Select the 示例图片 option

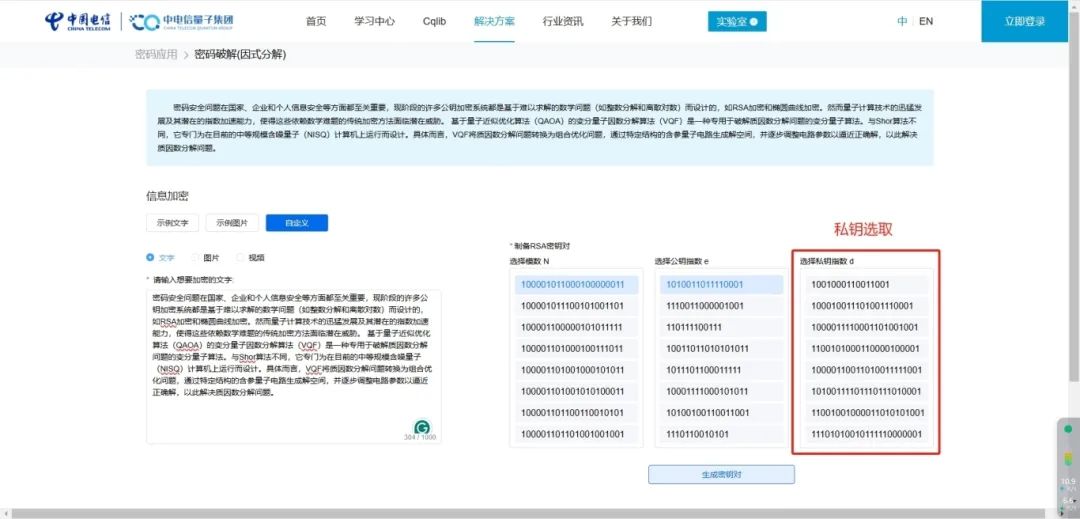[232, 223]
